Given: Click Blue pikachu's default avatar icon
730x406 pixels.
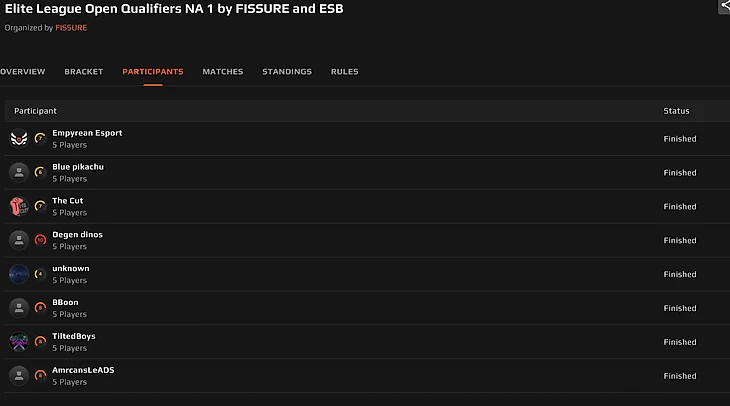Looking at the screenshot, I should 18,173.
